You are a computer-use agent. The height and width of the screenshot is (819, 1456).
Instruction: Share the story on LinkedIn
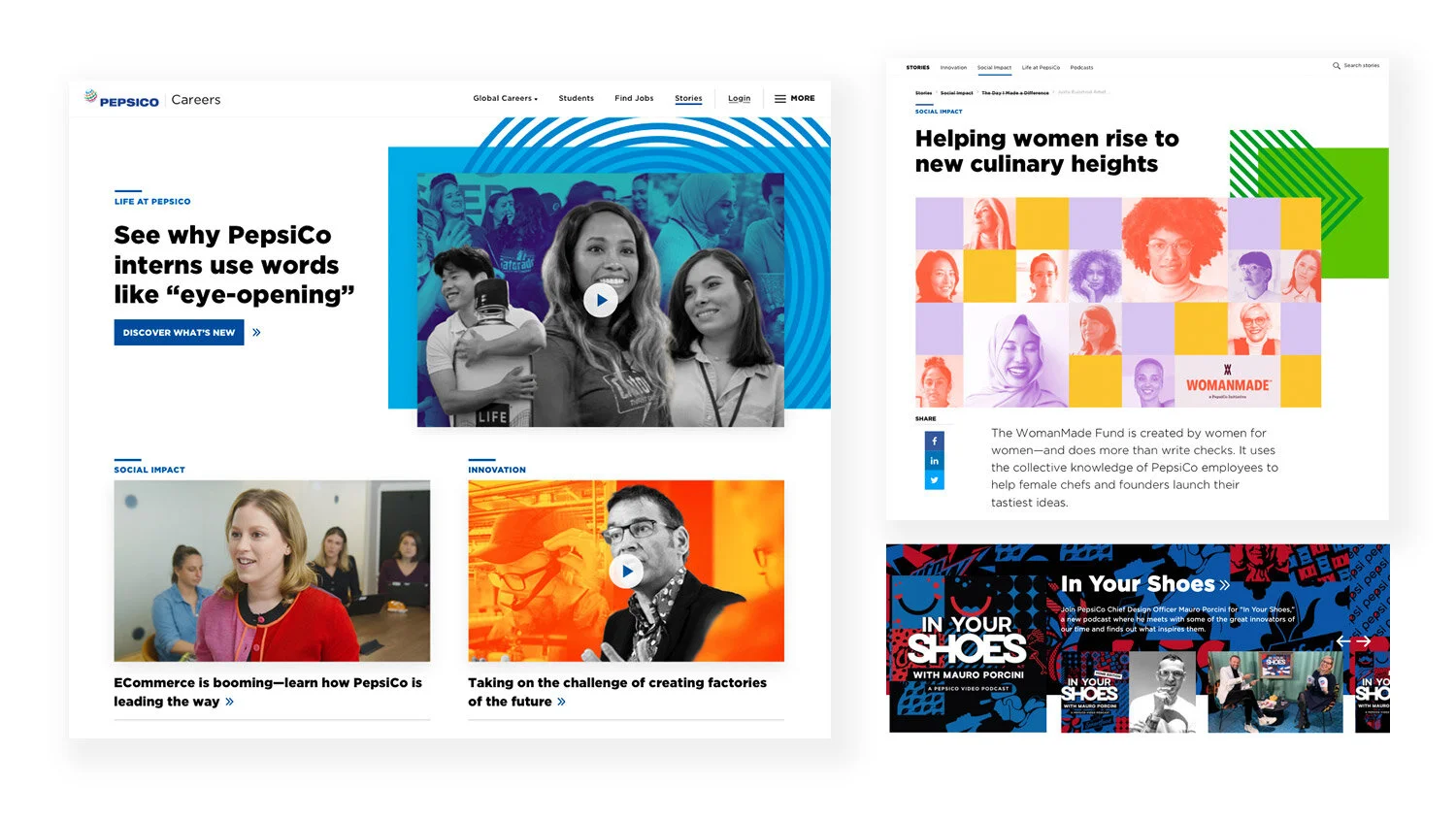[x=935, y=461]
